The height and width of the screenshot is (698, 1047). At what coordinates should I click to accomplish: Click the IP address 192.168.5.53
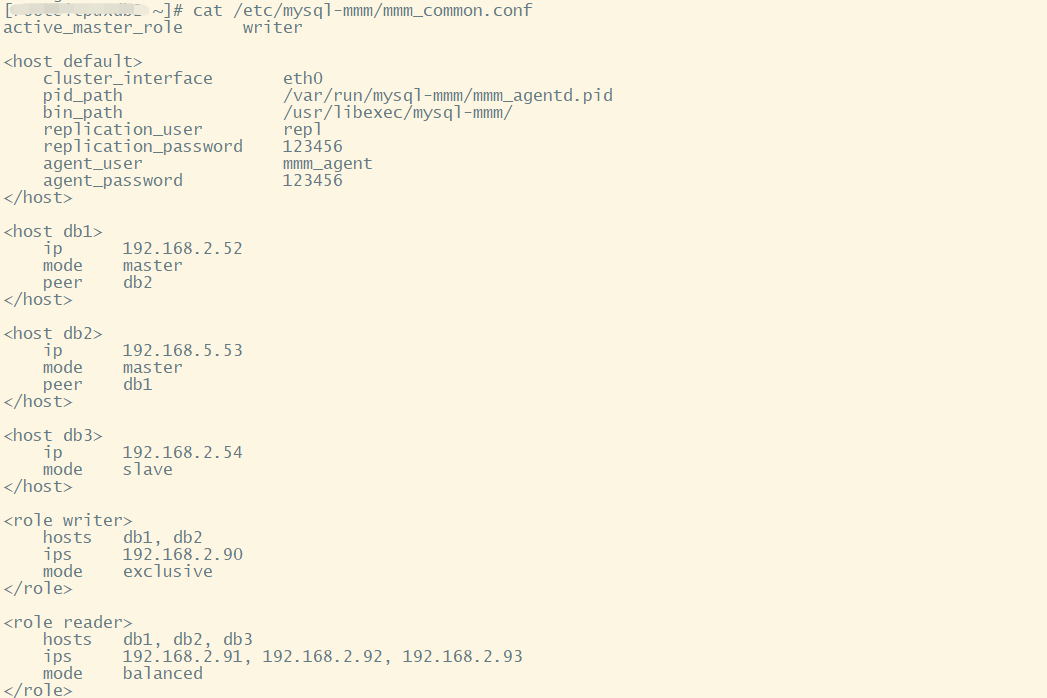182,350
